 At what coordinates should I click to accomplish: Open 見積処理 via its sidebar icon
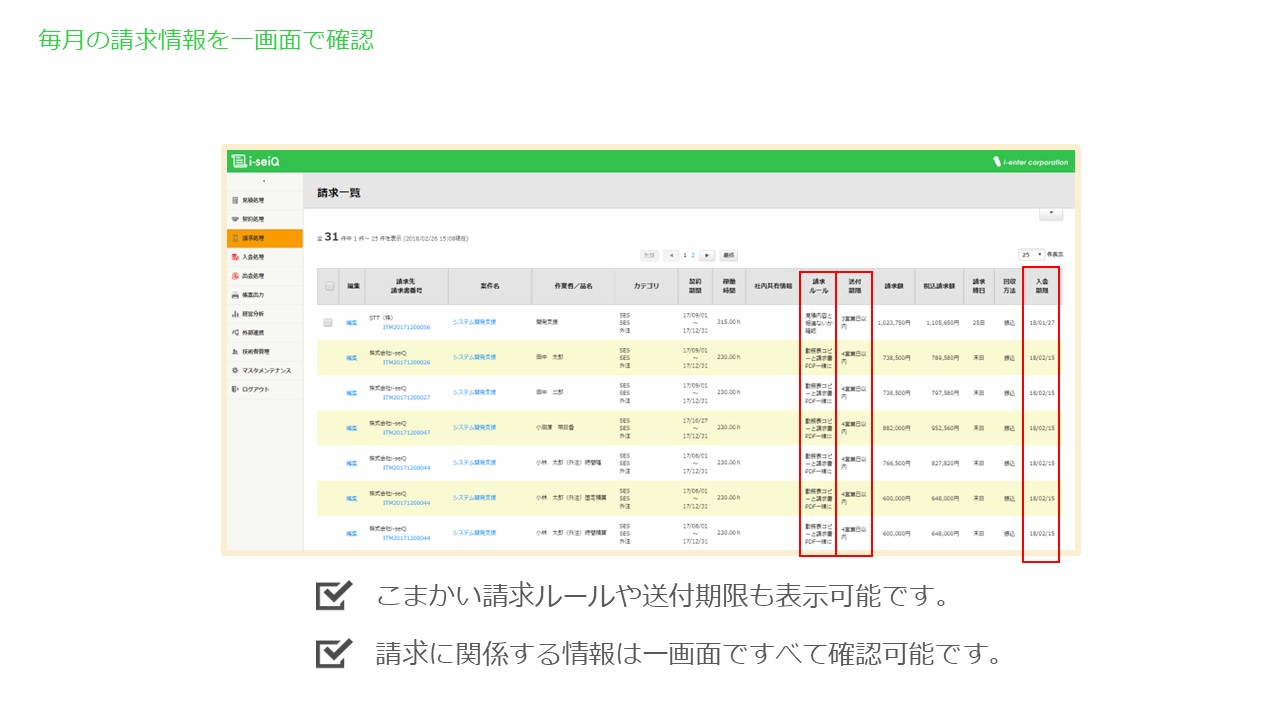coord(235,201)
